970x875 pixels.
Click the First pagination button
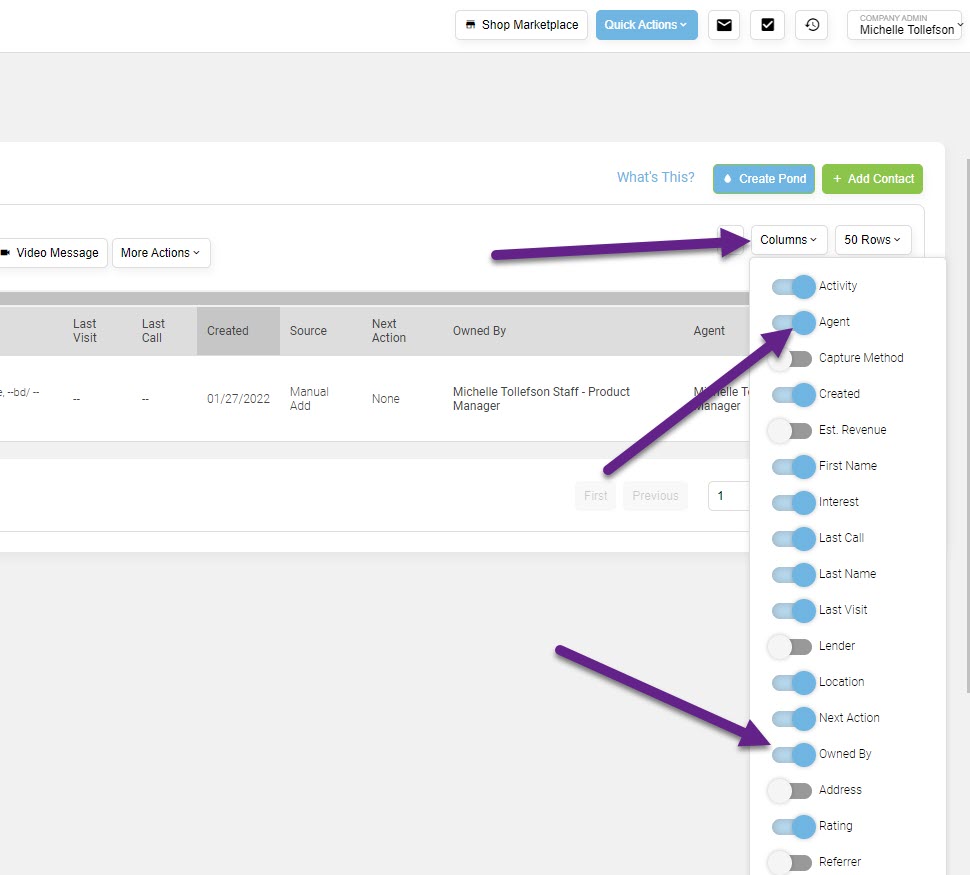point(595,495)
